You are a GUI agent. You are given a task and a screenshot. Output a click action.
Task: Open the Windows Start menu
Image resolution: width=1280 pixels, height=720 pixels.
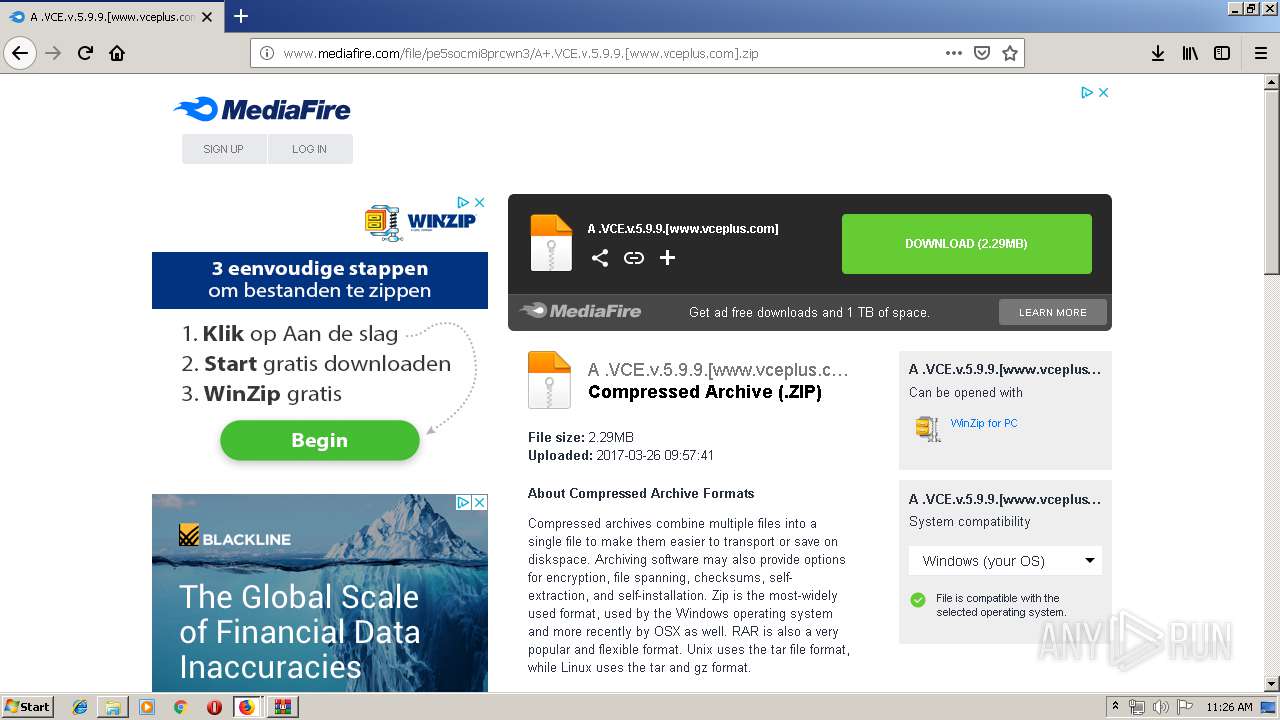pyautogui.click(x=27, y=706)
